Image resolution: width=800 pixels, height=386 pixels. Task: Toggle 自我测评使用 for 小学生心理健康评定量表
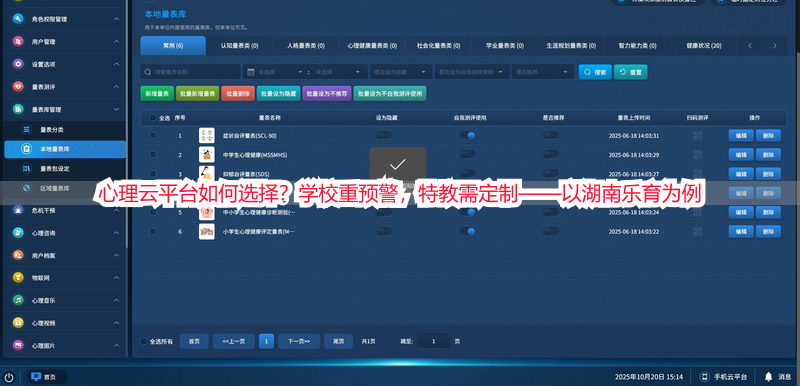pos(467,231)
